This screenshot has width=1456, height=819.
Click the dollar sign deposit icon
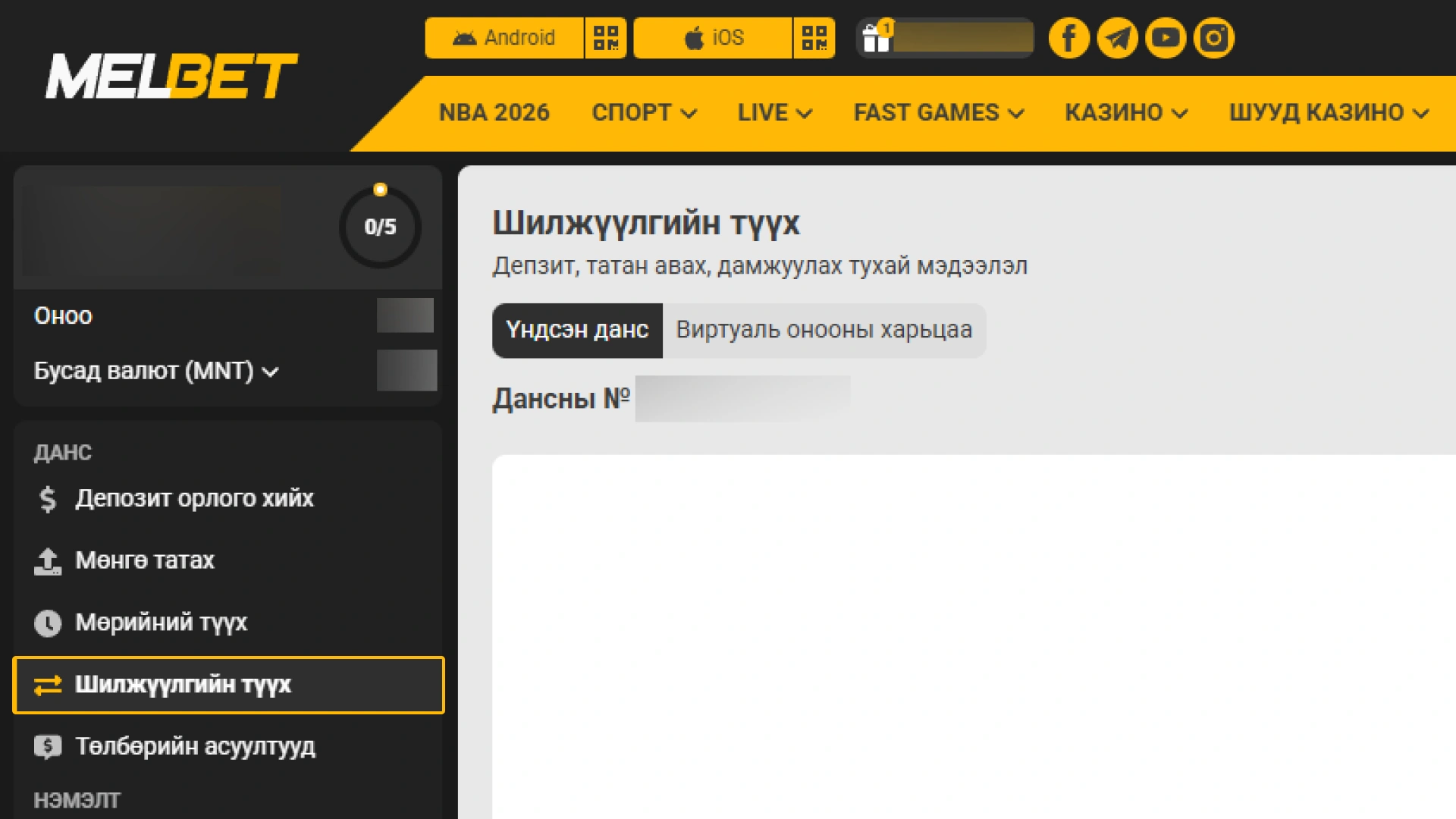click(x=48, y=498)
